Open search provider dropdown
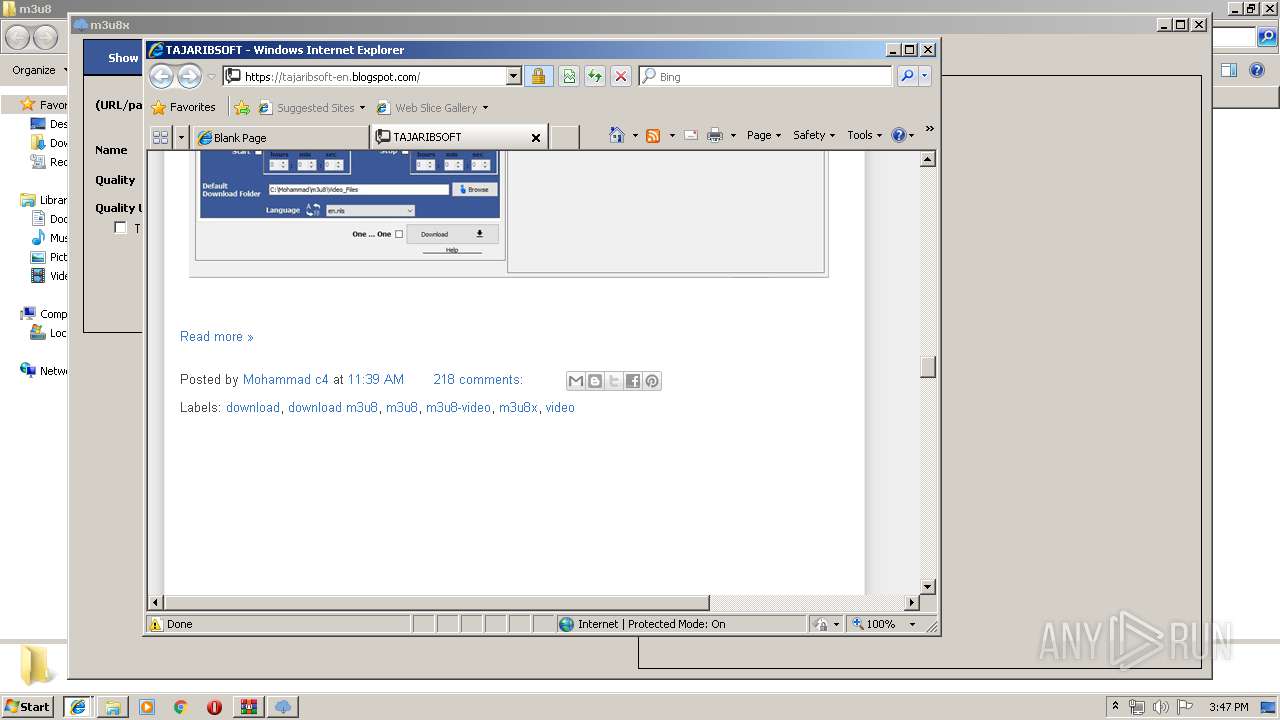This screenshot has height=720, width=1280. 925,76
